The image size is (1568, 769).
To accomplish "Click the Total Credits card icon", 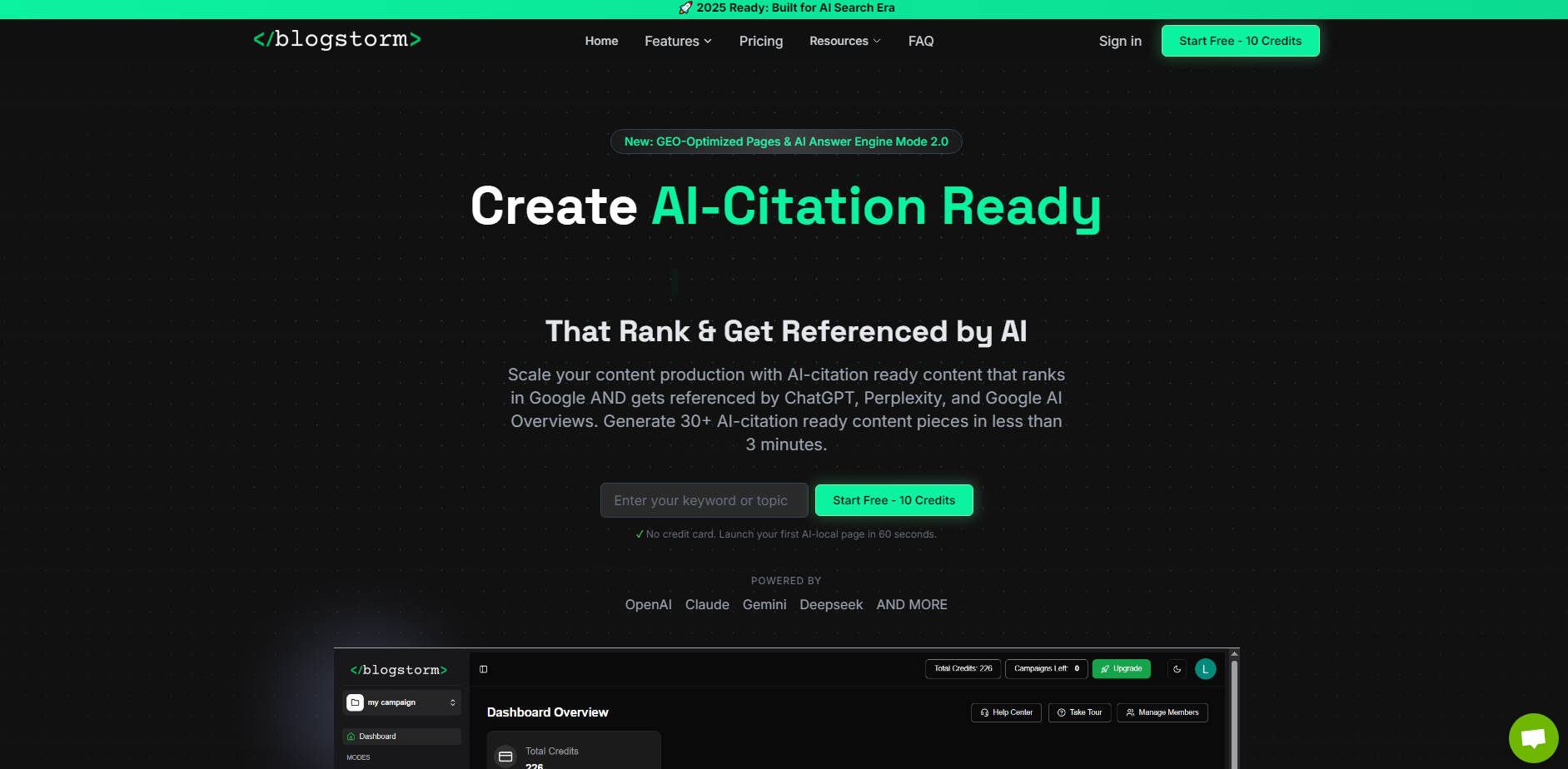I will click(x=505, y=757).
